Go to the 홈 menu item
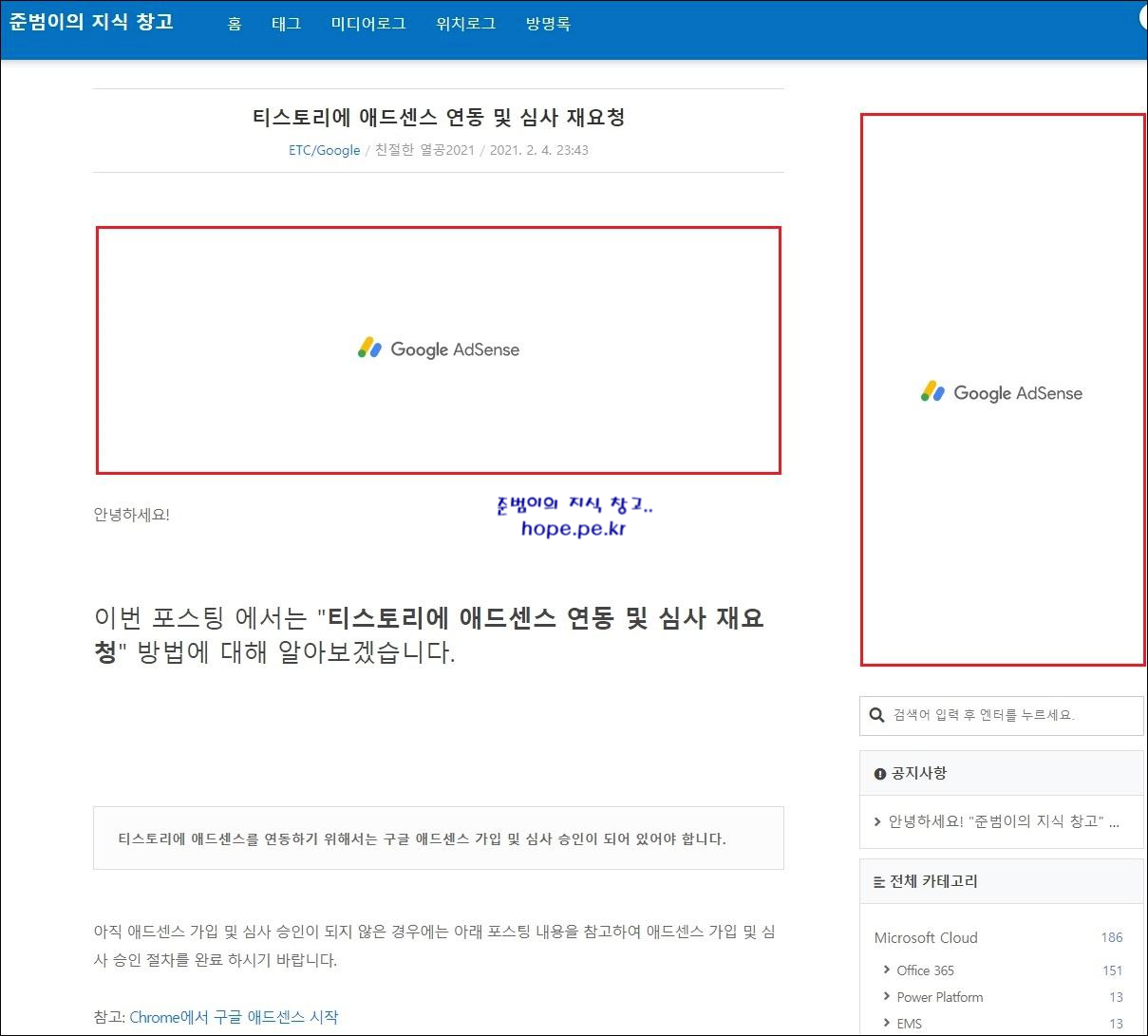The height and width of the screenshot is (1036, 1148). pos(235,24)
